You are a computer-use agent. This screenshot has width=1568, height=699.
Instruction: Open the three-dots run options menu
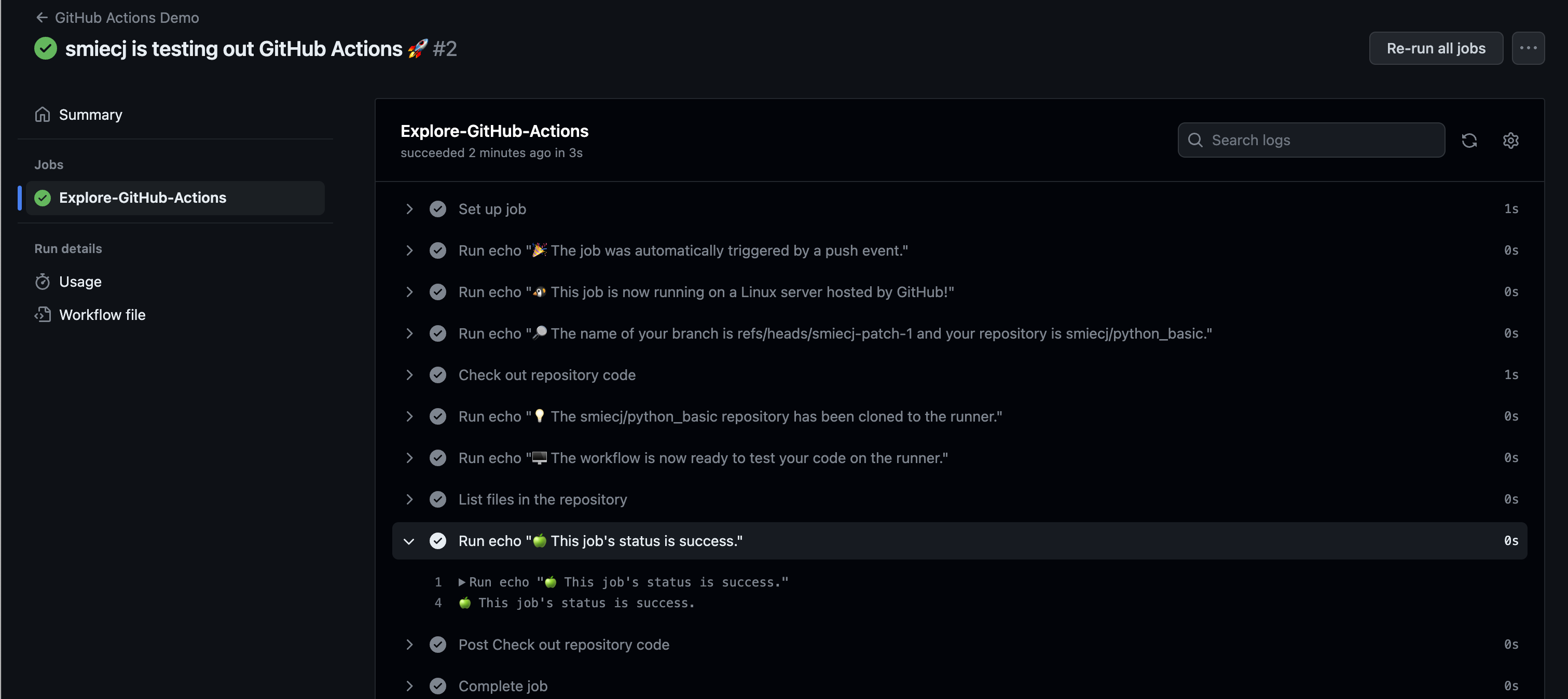[1528, 48]
